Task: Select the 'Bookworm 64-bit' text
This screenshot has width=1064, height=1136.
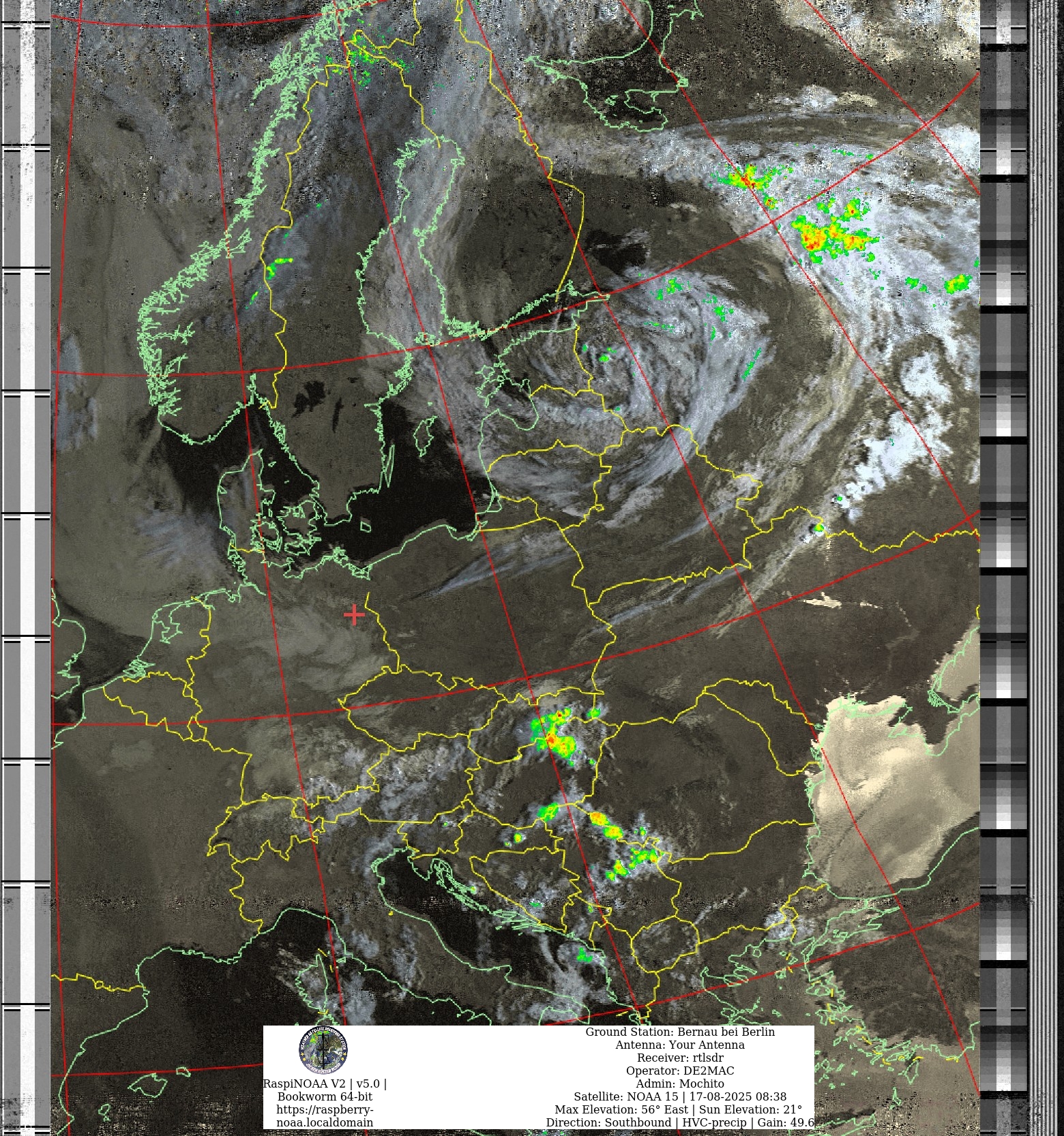Action: pyautogui.click(x=325, y=1096)
